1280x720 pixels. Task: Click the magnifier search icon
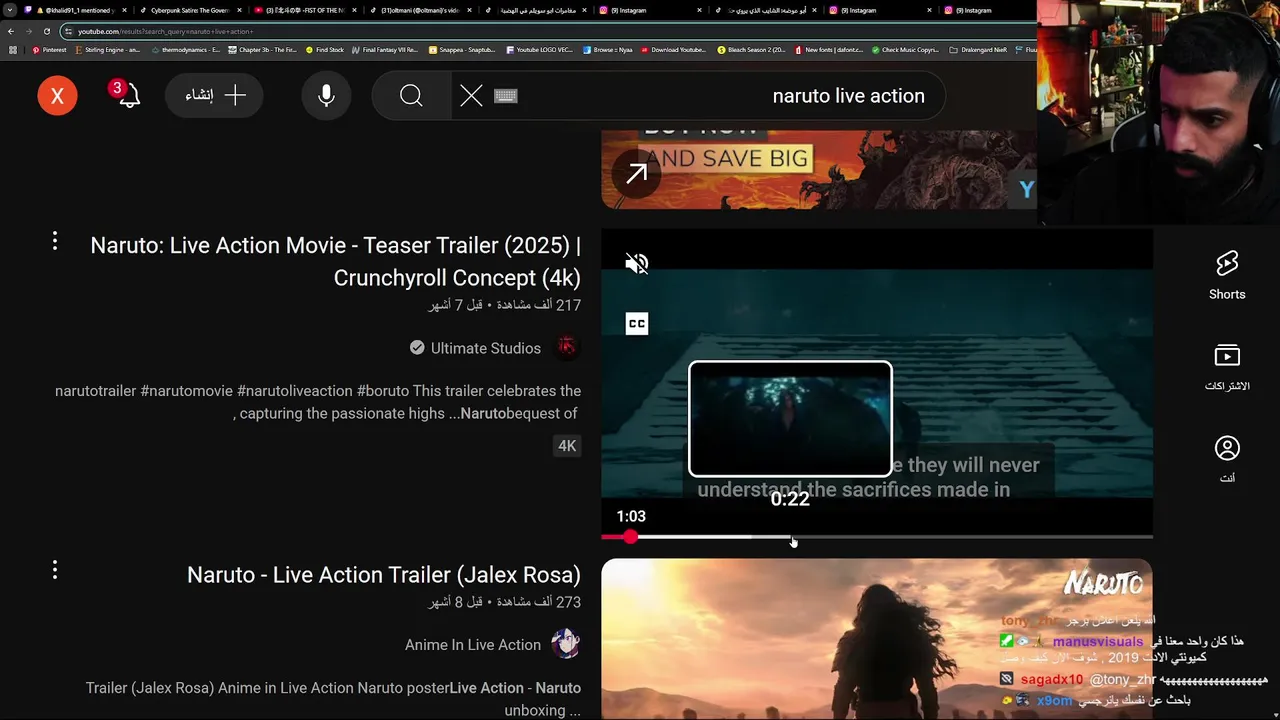[411, 96]
